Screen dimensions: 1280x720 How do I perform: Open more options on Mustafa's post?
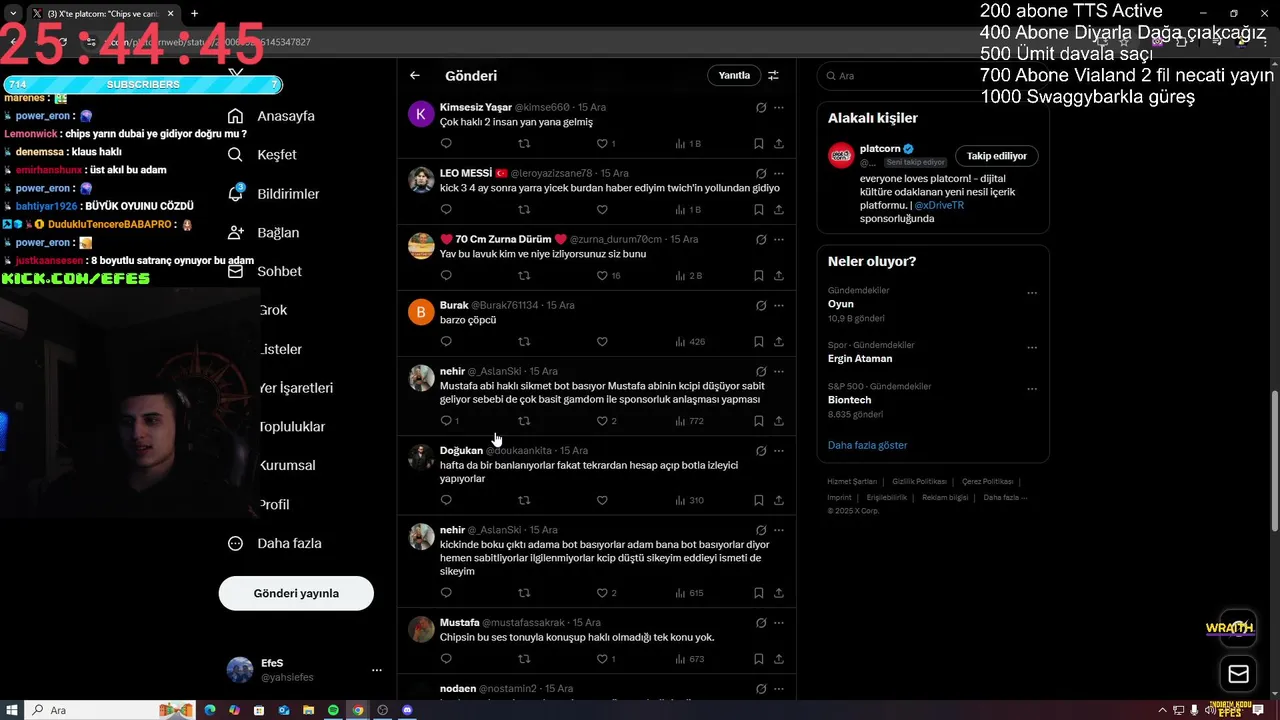click(779, 623)
